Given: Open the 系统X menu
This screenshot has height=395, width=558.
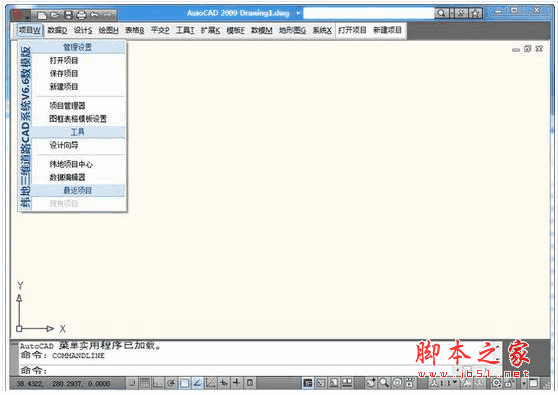Looking at the screenshot, I should click(322, 30).
